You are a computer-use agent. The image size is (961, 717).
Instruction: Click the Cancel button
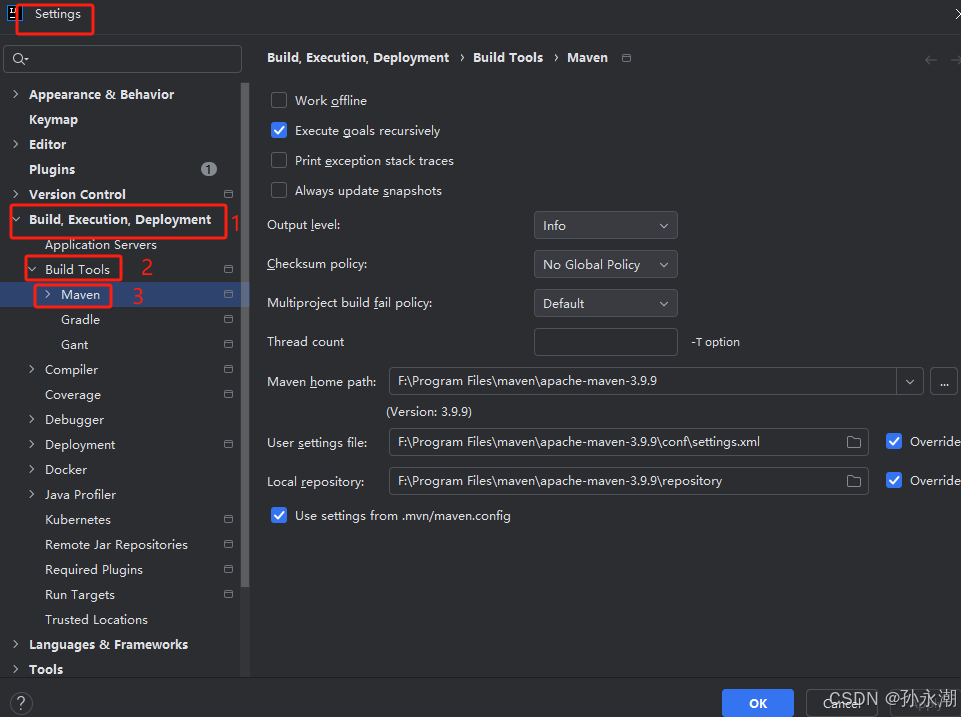pyautogui.click(x=843, y=702)
